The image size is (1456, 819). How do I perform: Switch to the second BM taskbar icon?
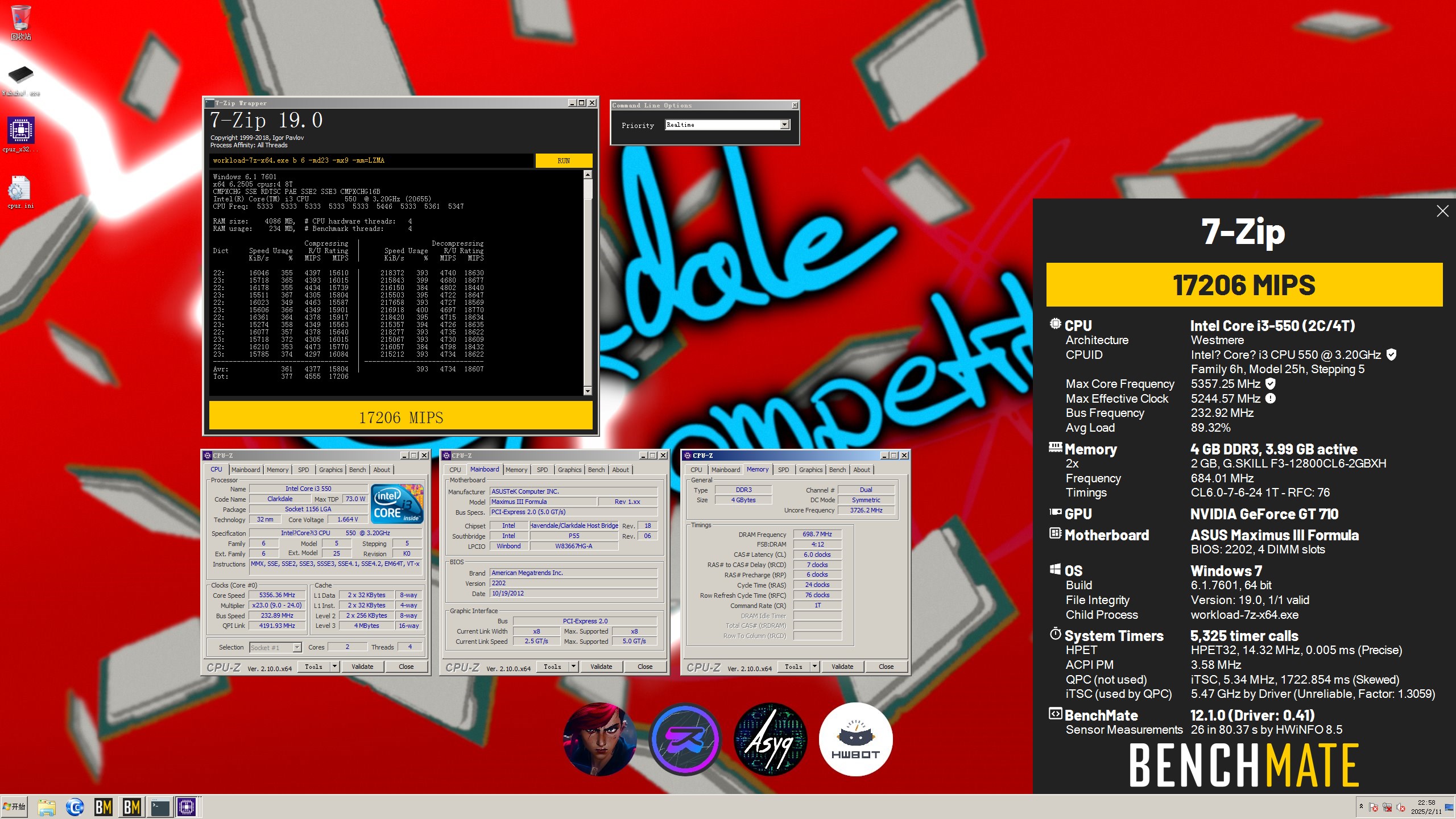[x=131, y=807]
